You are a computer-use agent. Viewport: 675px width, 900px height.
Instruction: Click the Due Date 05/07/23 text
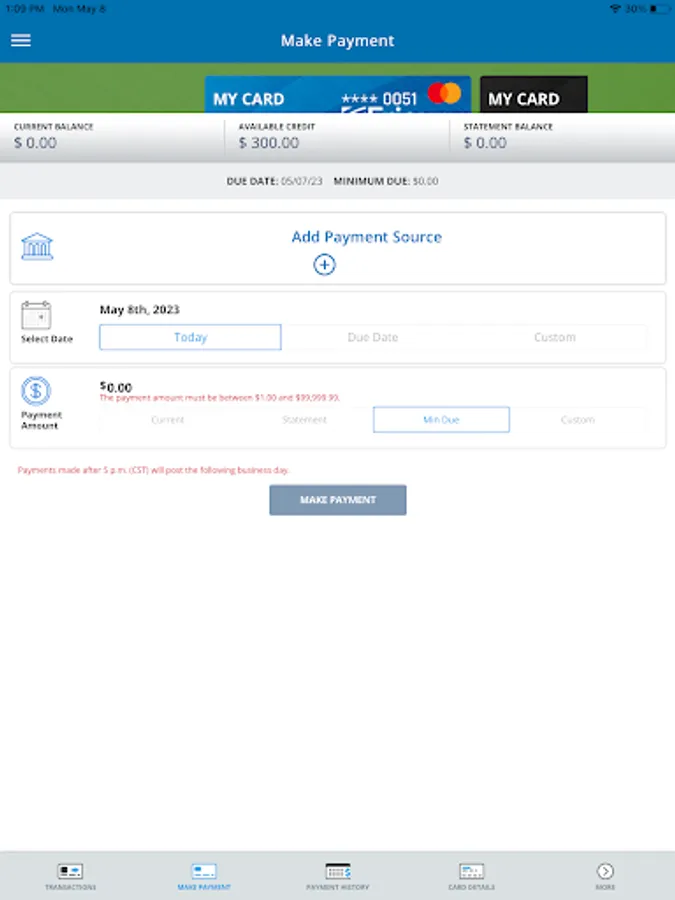click(x=274, y=181)
